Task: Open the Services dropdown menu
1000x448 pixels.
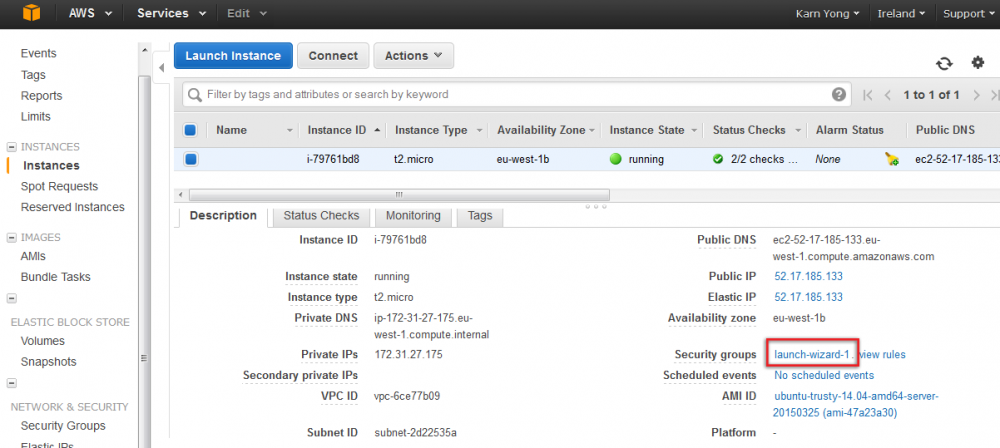Action: (x=172, y=13)
